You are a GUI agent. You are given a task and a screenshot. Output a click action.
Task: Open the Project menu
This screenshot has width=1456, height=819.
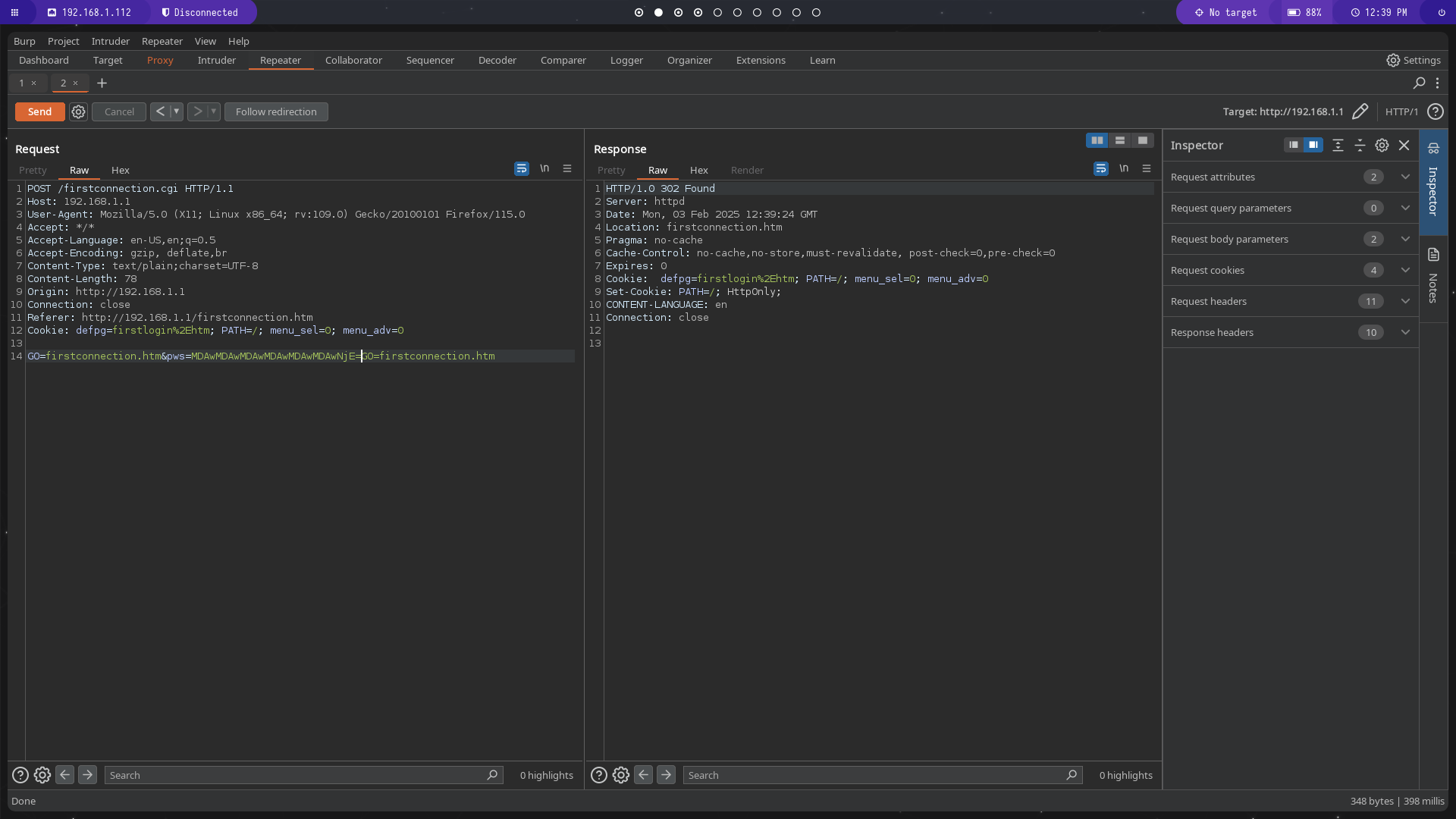[x=63, y=41]
